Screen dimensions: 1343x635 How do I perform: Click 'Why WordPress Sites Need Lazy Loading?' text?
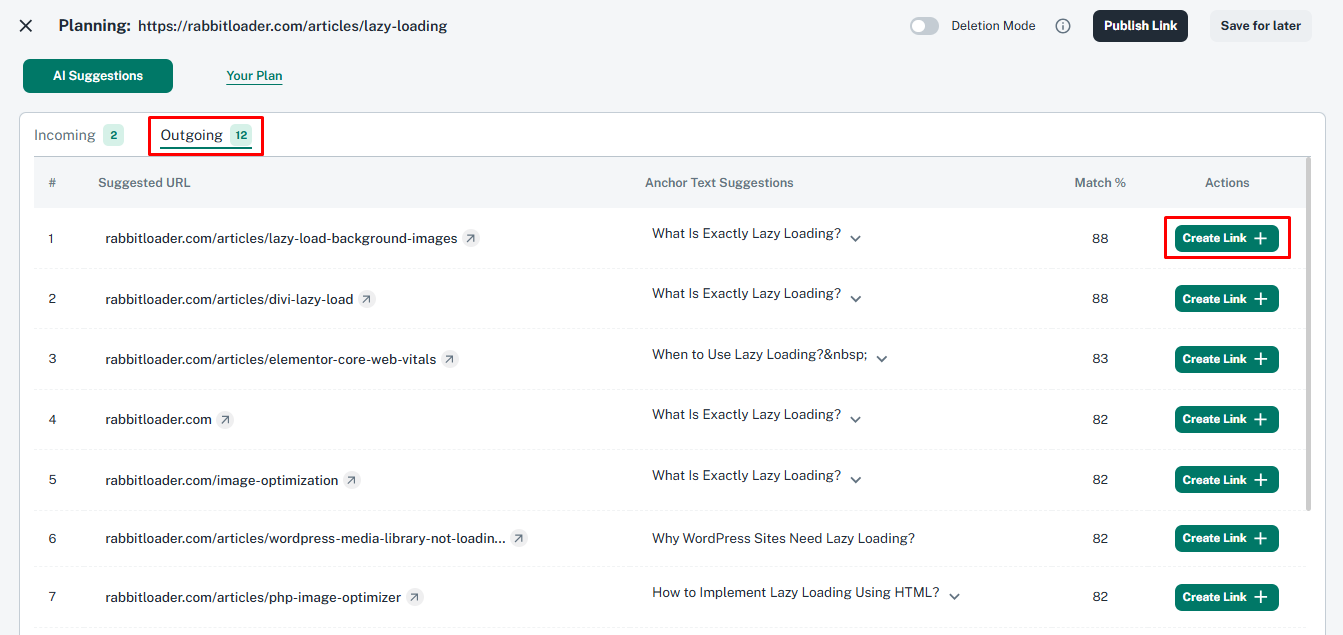coord(783,538)
